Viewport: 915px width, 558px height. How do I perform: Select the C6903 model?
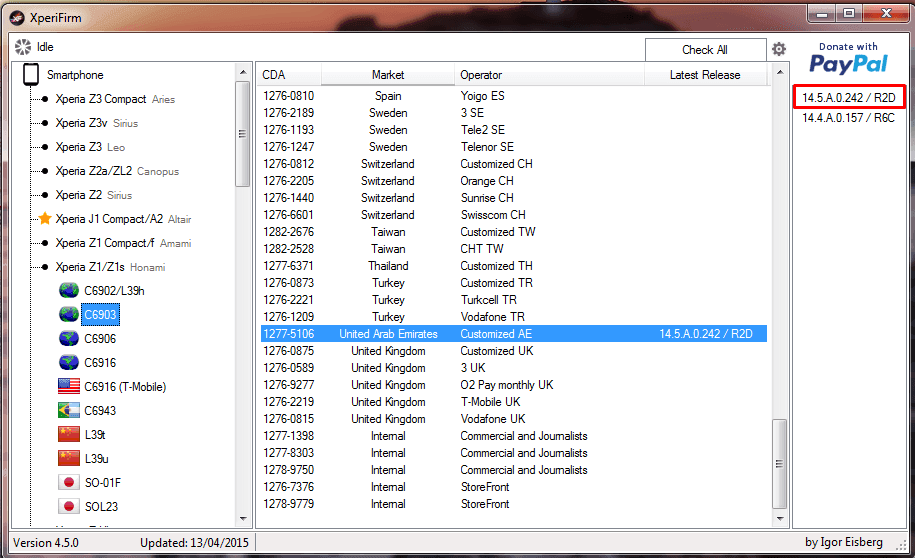pos(100,315)
